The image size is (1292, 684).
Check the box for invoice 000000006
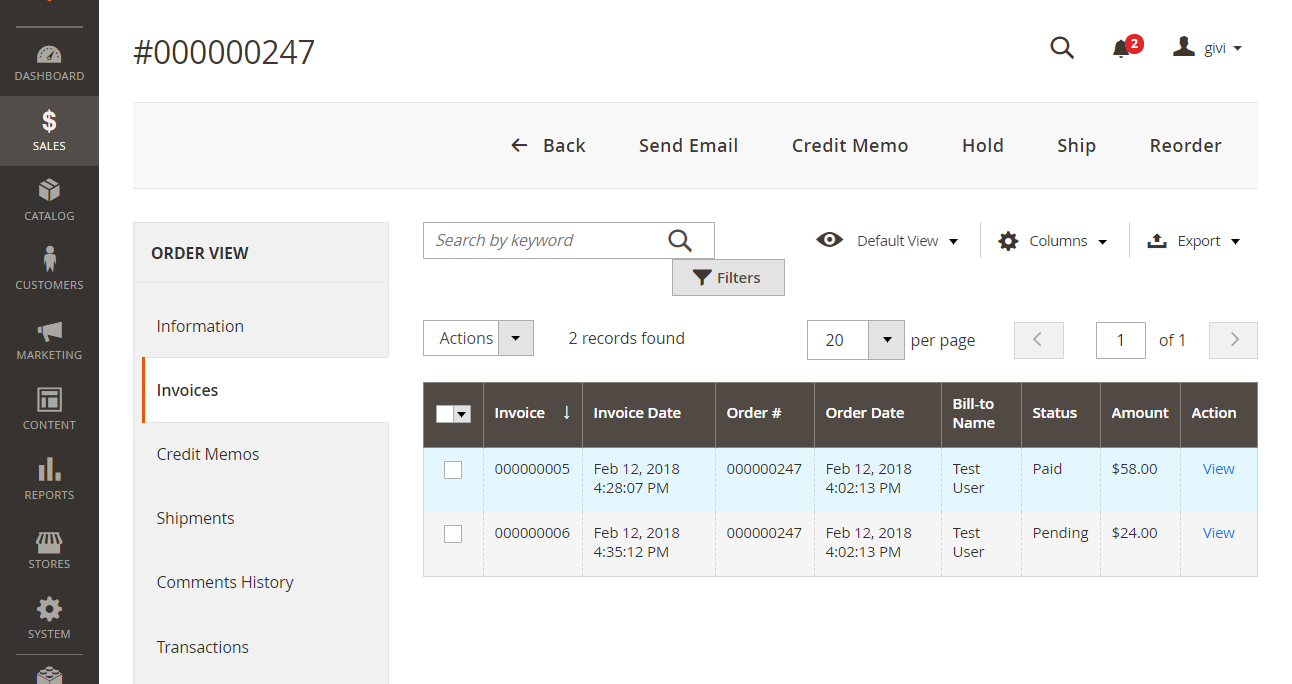(453, 534)
